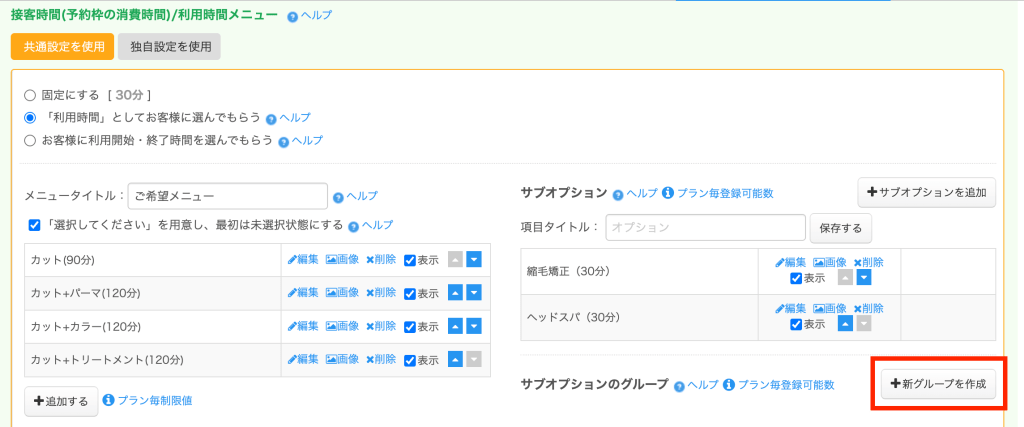Switch to 共通設定を使用 tab

(61, 46)
